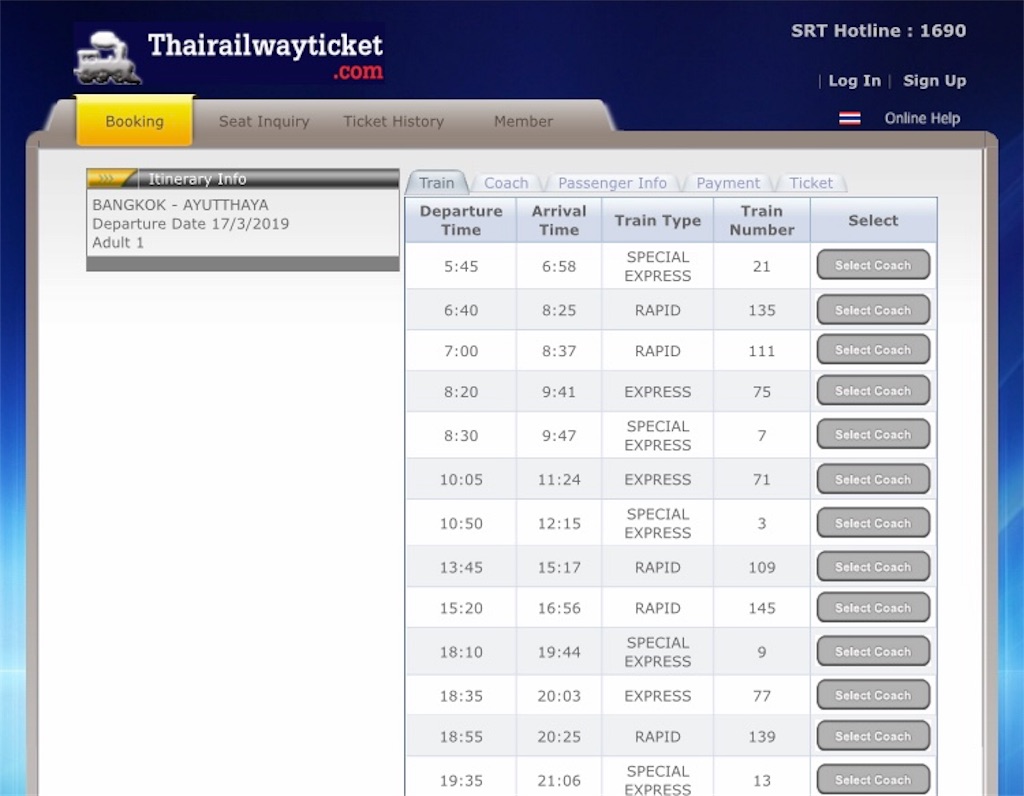
Task: Click the Train Number column header
Action: tap(761, 220)
